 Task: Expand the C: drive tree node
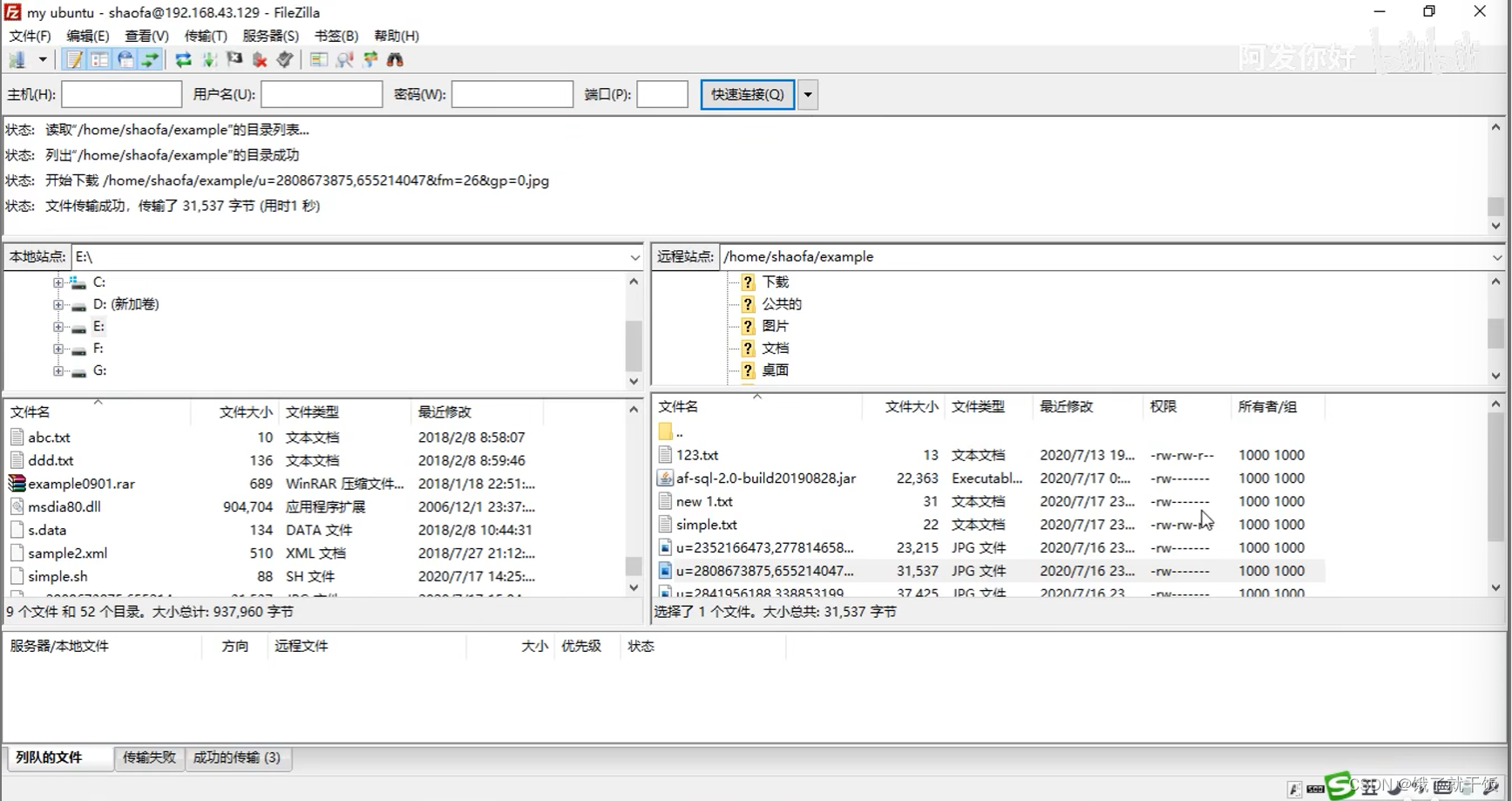(x=58, y=282)
